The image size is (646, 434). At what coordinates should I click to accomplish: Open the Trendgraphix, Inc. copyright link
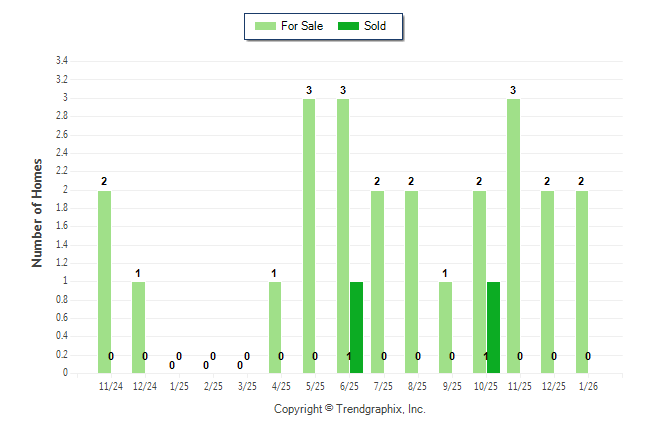click(350, 409)
